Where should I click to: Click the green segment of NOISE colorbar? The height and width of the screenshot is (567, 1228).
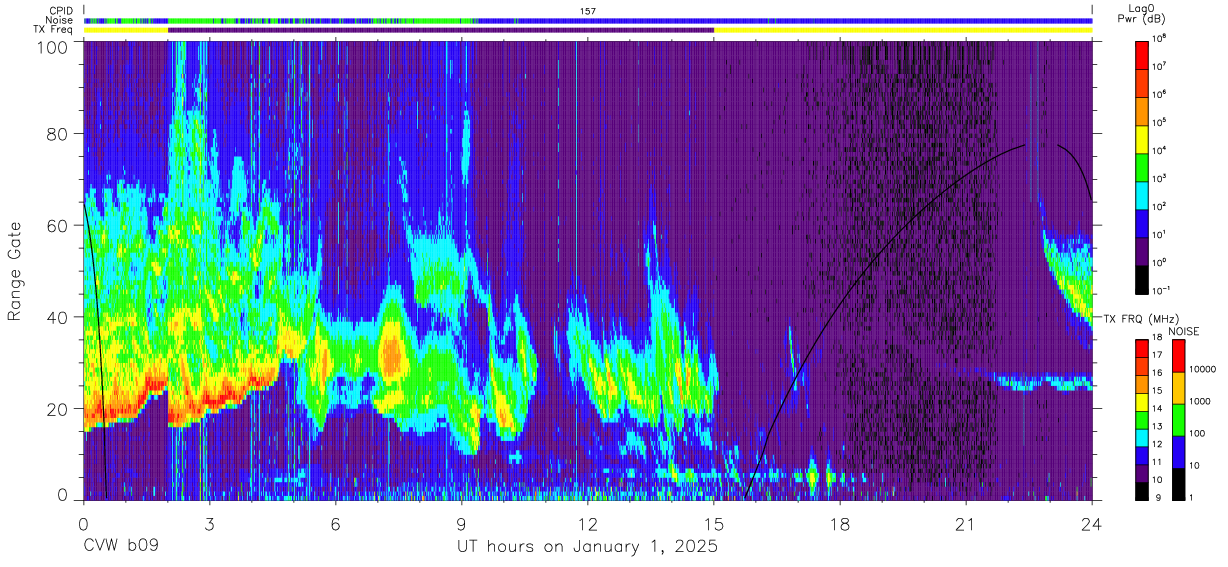point(1178,420)
